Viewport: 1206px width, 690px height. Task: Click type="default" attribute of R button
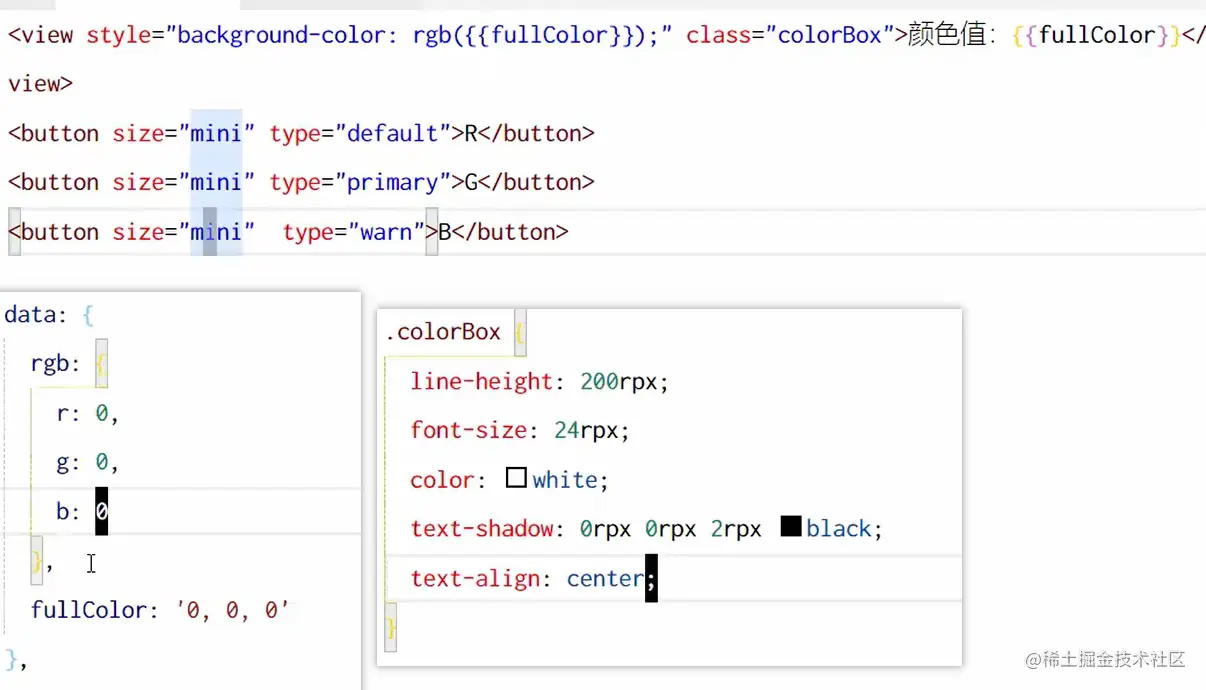tap(360, 133)
